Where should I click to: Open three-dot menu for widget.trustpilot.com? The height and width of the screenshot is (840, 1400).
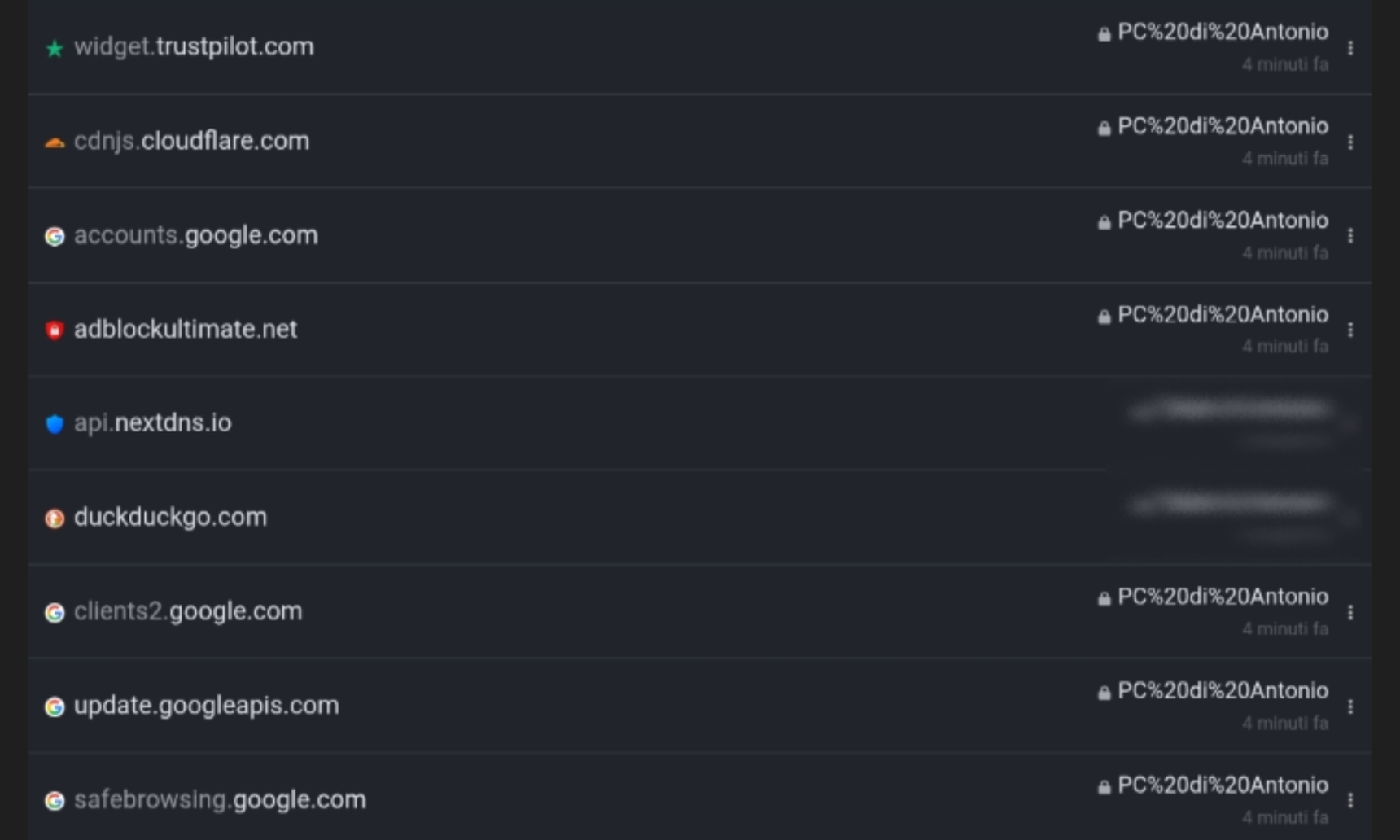[x=1350, y=48]
